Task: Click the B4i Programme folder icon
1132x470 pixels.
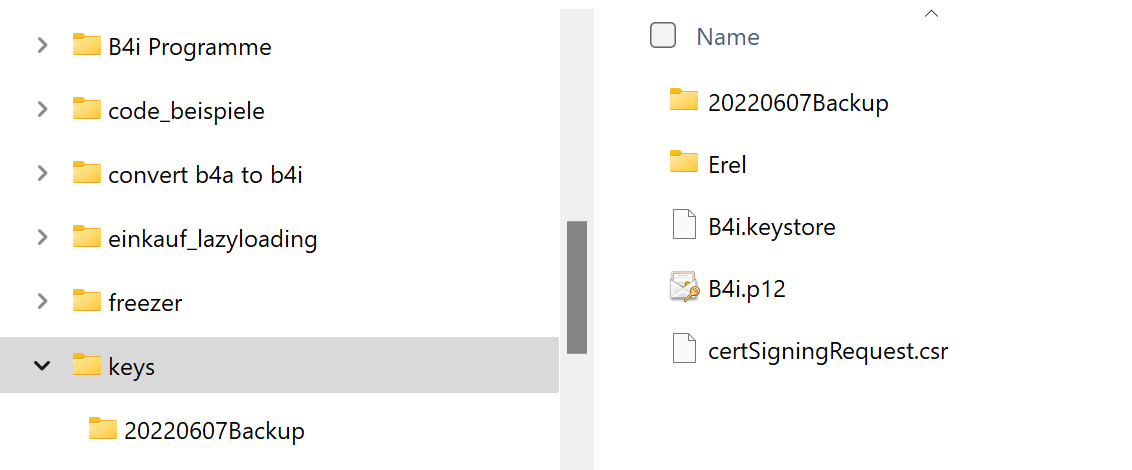Action: coord(88,46)
